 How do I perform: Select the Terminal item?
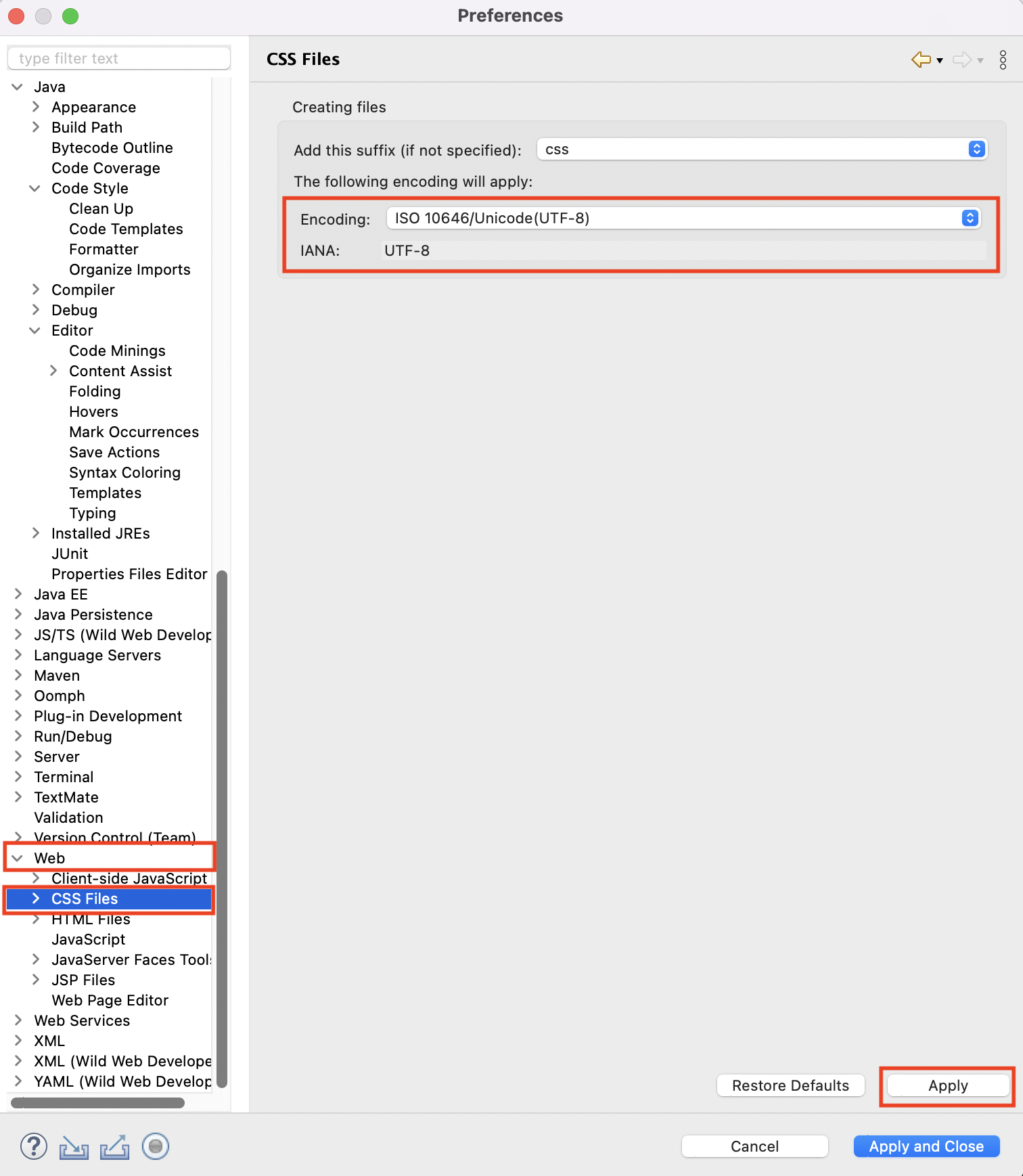(x=64, y=777)
